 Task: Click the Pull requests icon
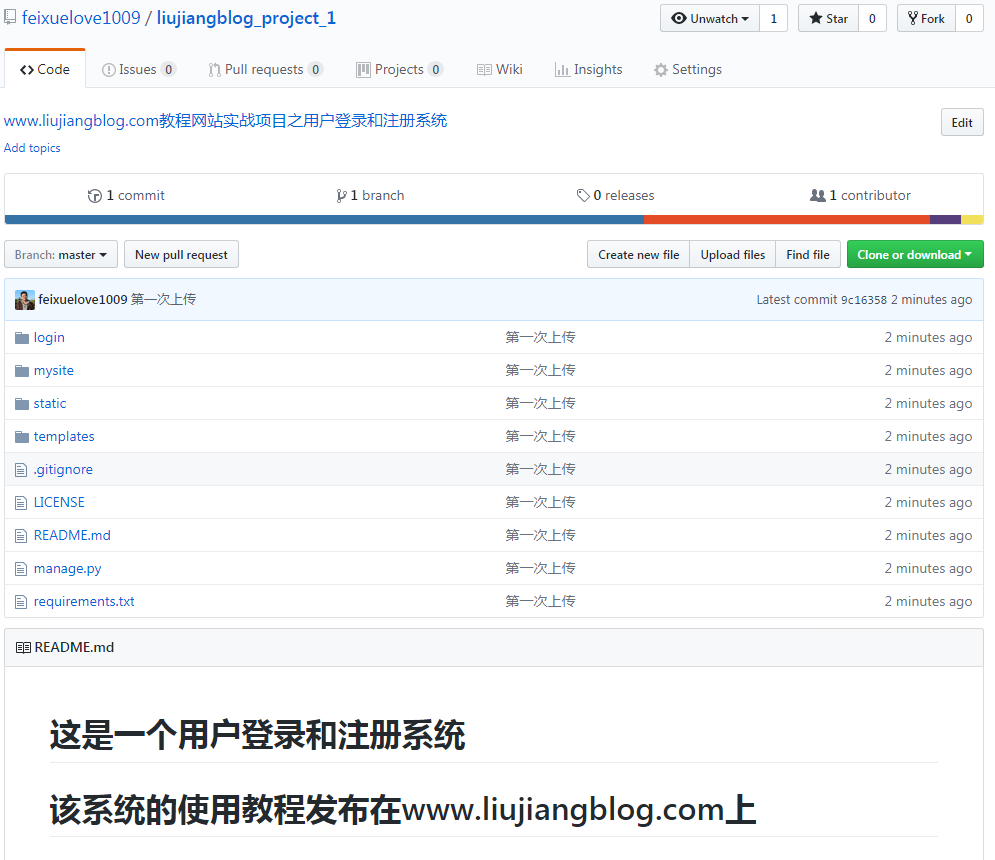214,70
